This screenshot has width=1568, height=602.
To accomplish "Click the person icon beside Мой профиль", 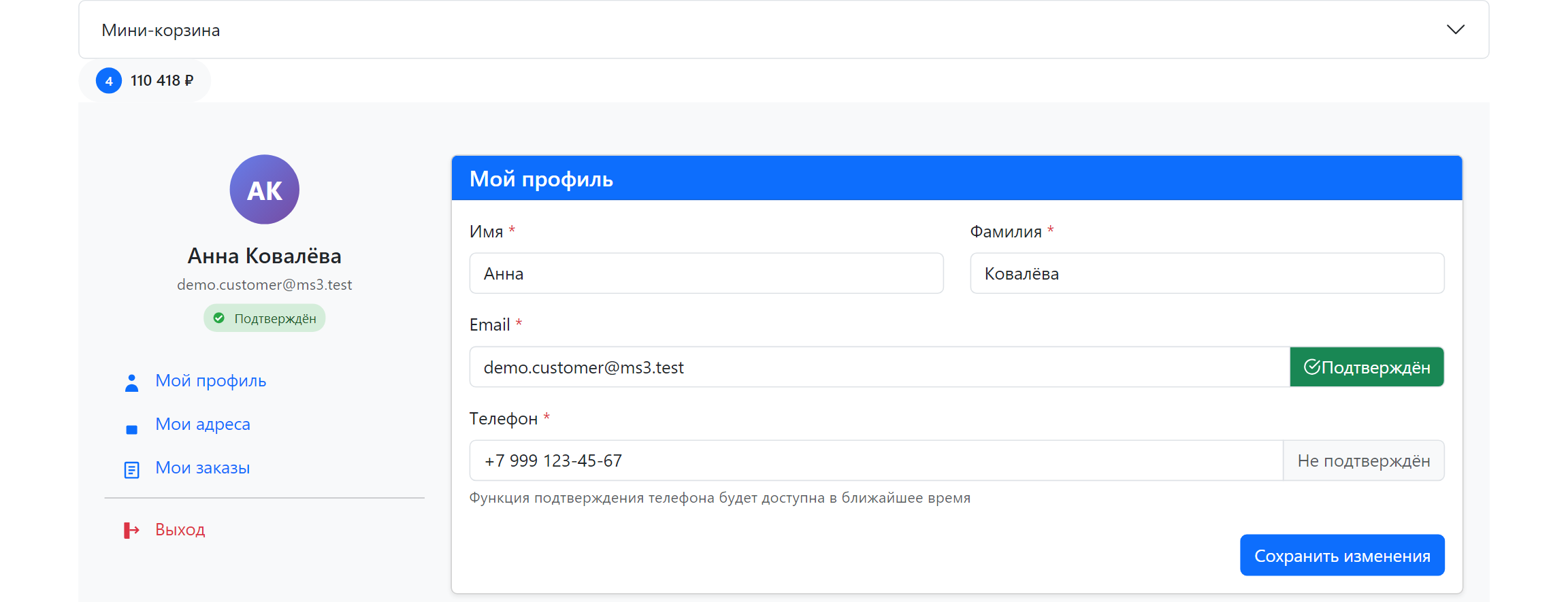I will pos(131,383).
